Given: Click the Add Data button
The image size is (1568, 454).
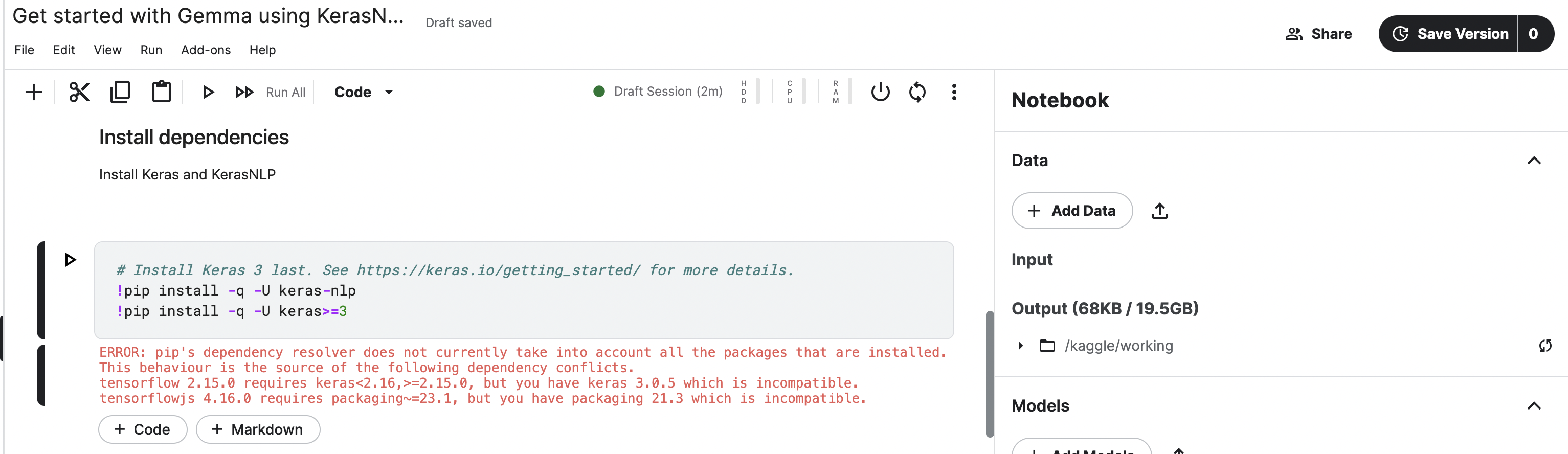Looking at the screenshot, I should 1072,211.
